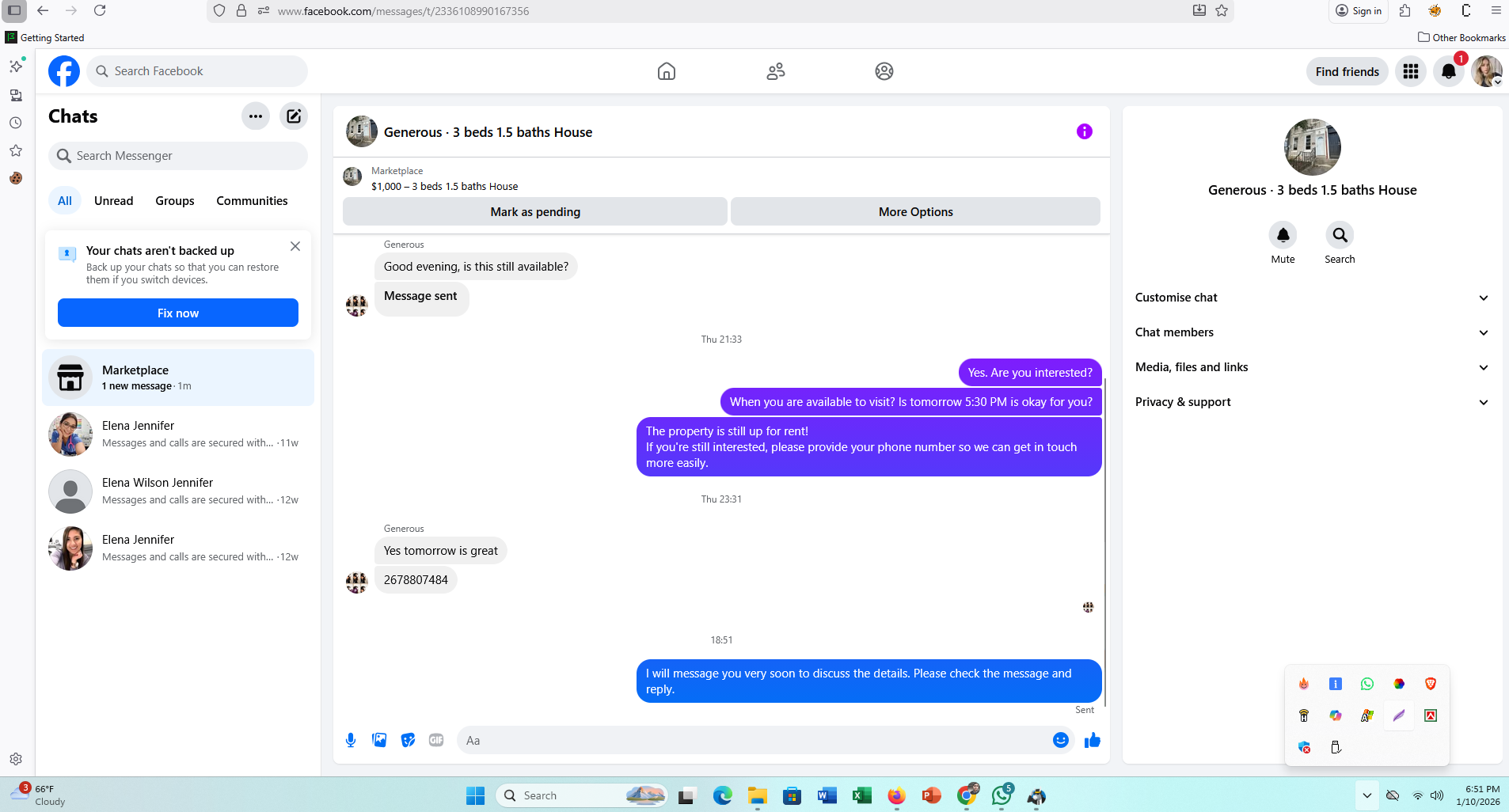The width and height of the screenshot is (1509, 812).
Task: Open the account profile picture menu
Action: pos(1487,71)
